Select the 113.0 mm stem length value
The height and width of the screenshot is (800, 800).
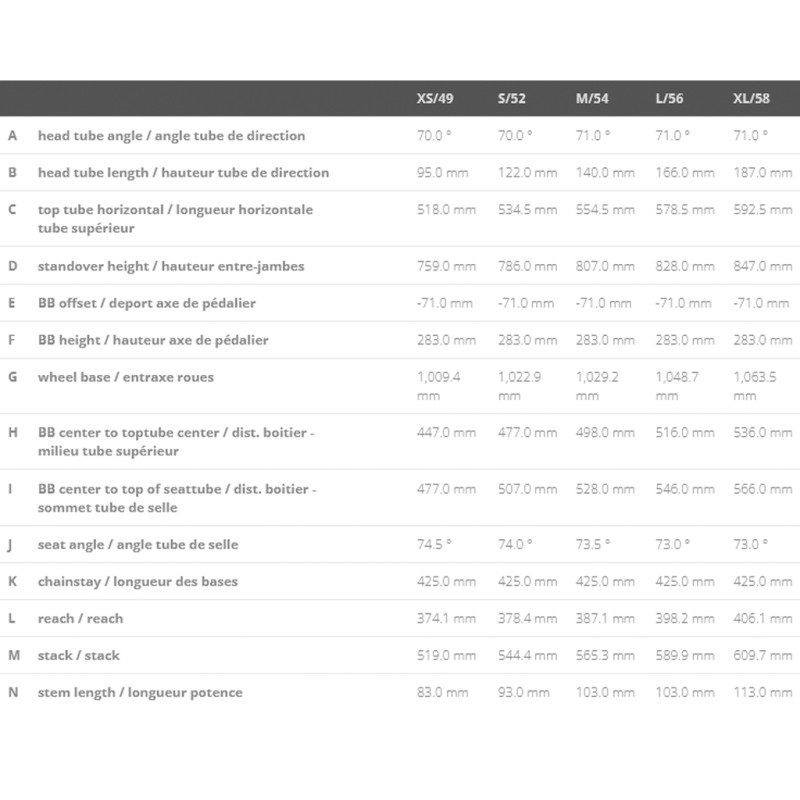click(762, 692)
